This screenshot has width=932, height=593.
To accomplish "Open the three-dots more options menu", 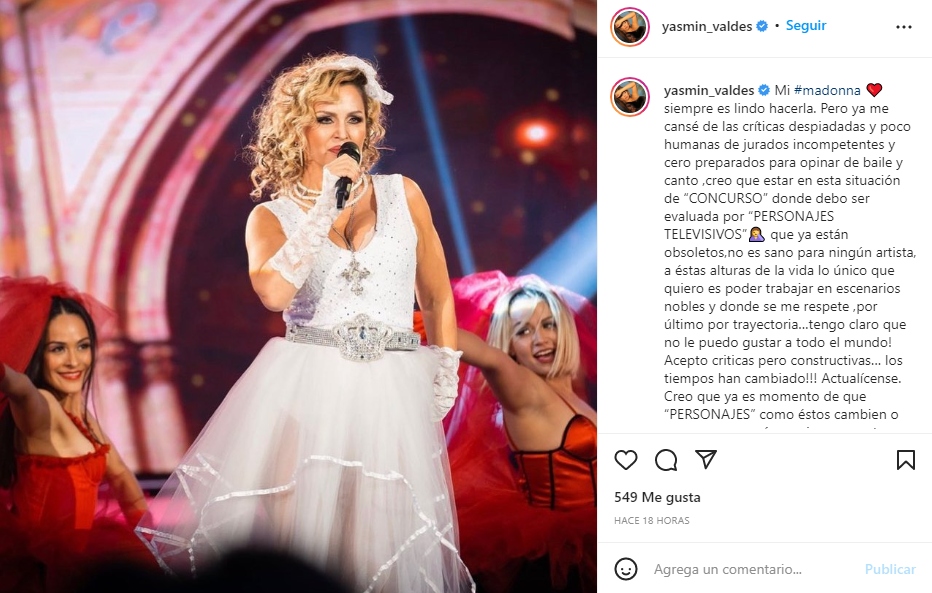I will (x=903, y=27).
